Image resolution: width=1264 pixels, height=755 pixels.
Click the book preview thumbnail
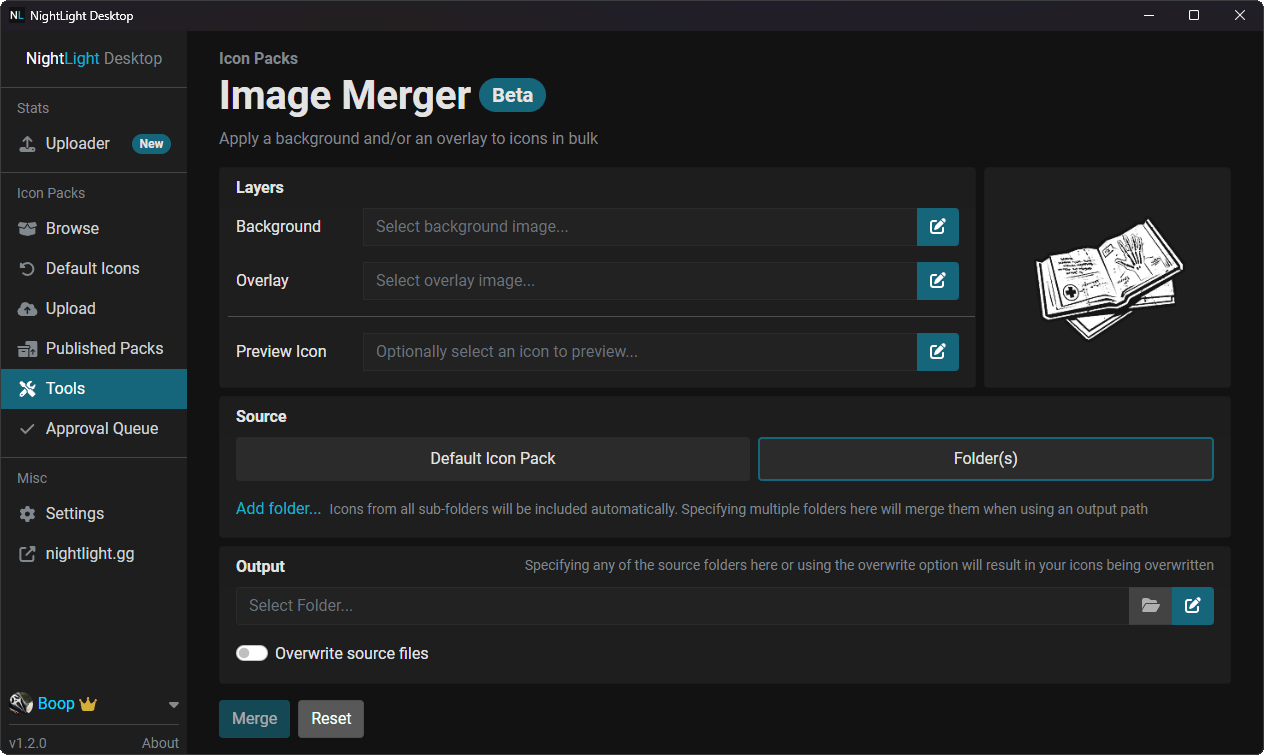[x=1107, y=277]
